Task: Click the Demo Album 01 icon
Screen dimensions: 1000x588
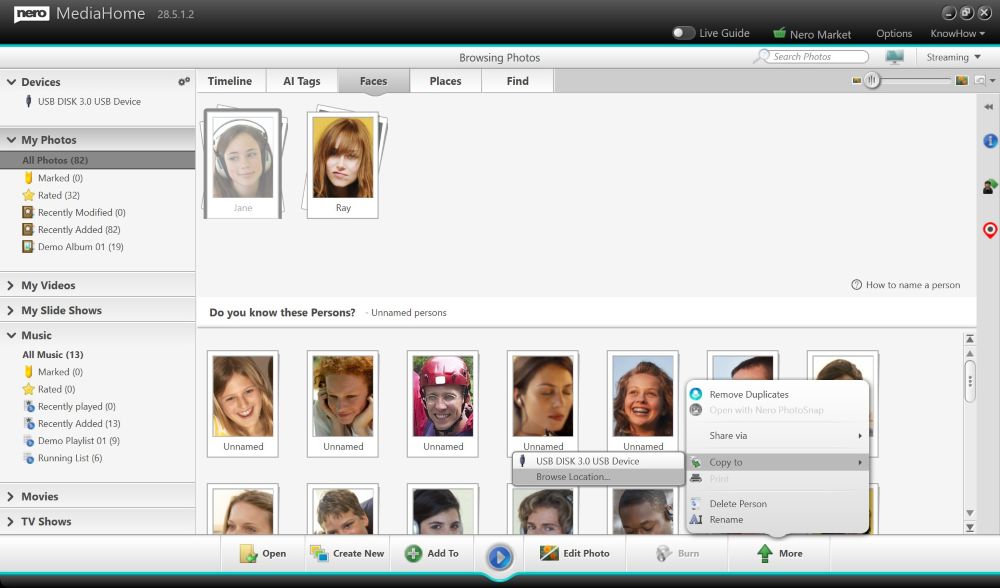Action: (28, 247)
